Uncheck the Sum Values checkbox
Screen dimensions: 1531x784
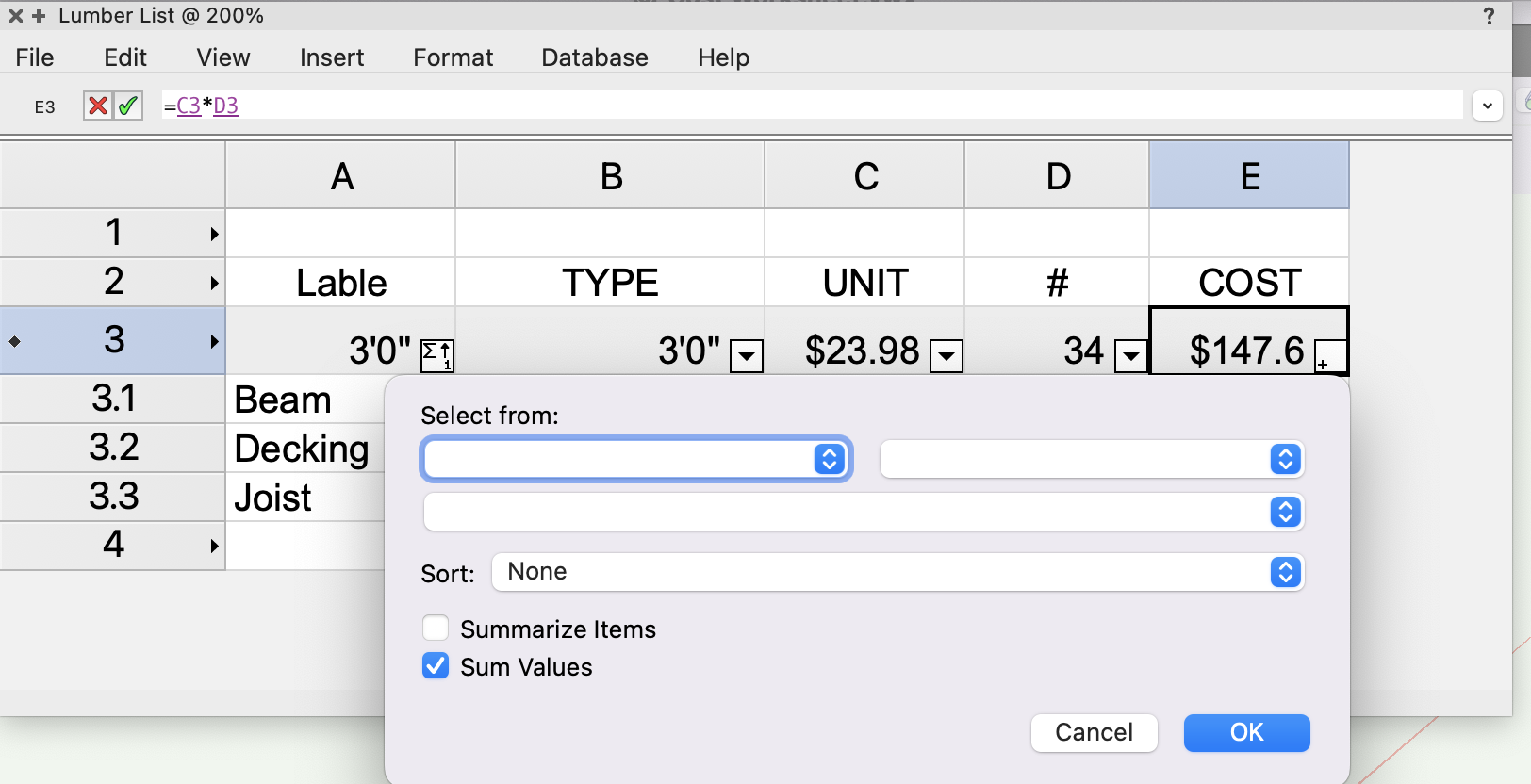(436, 666)
